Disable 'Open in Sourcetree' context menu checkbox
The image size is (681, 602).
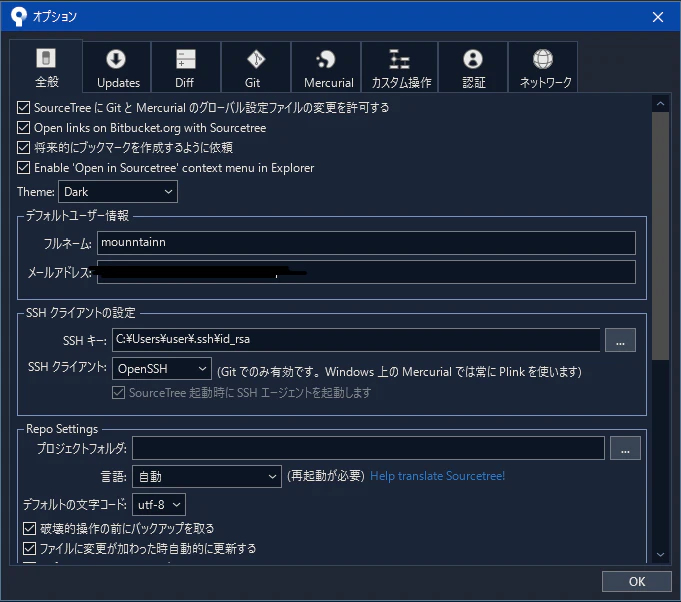[23, 168]
